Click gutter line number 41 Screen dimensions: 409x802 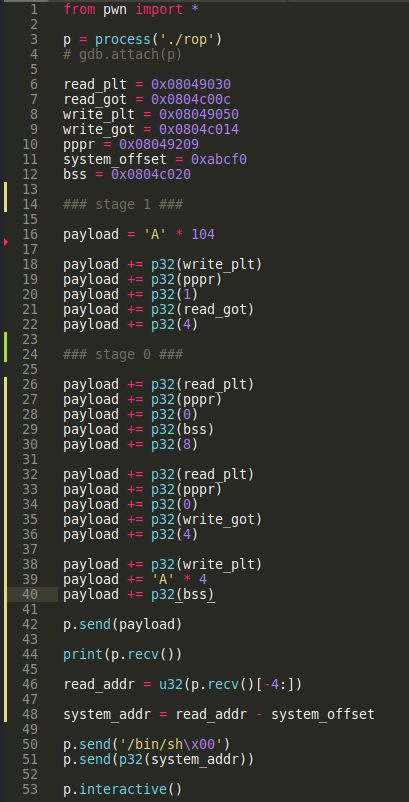(30, 609)
